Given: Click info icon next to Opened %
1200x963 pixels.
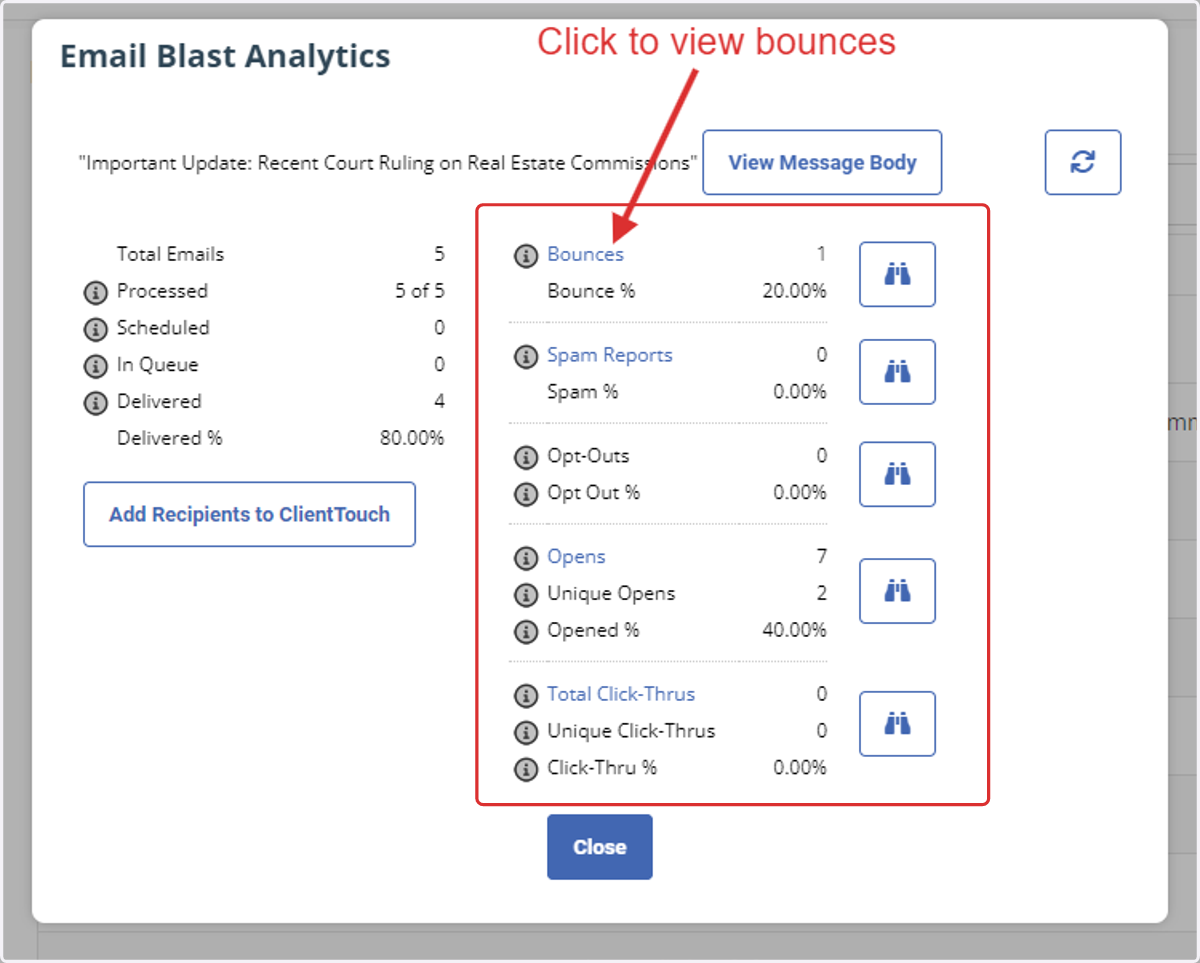Looking at the screenshot, I should (x=526, y=632).
